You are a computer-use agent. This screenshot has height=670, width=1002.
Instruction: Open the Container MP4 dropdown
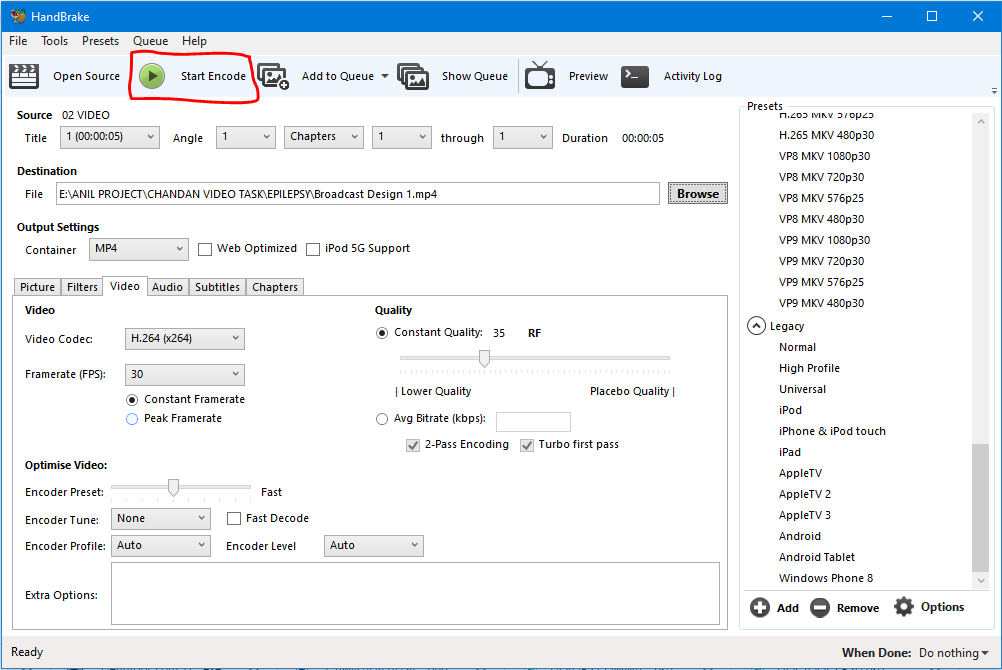pos(139,249)
